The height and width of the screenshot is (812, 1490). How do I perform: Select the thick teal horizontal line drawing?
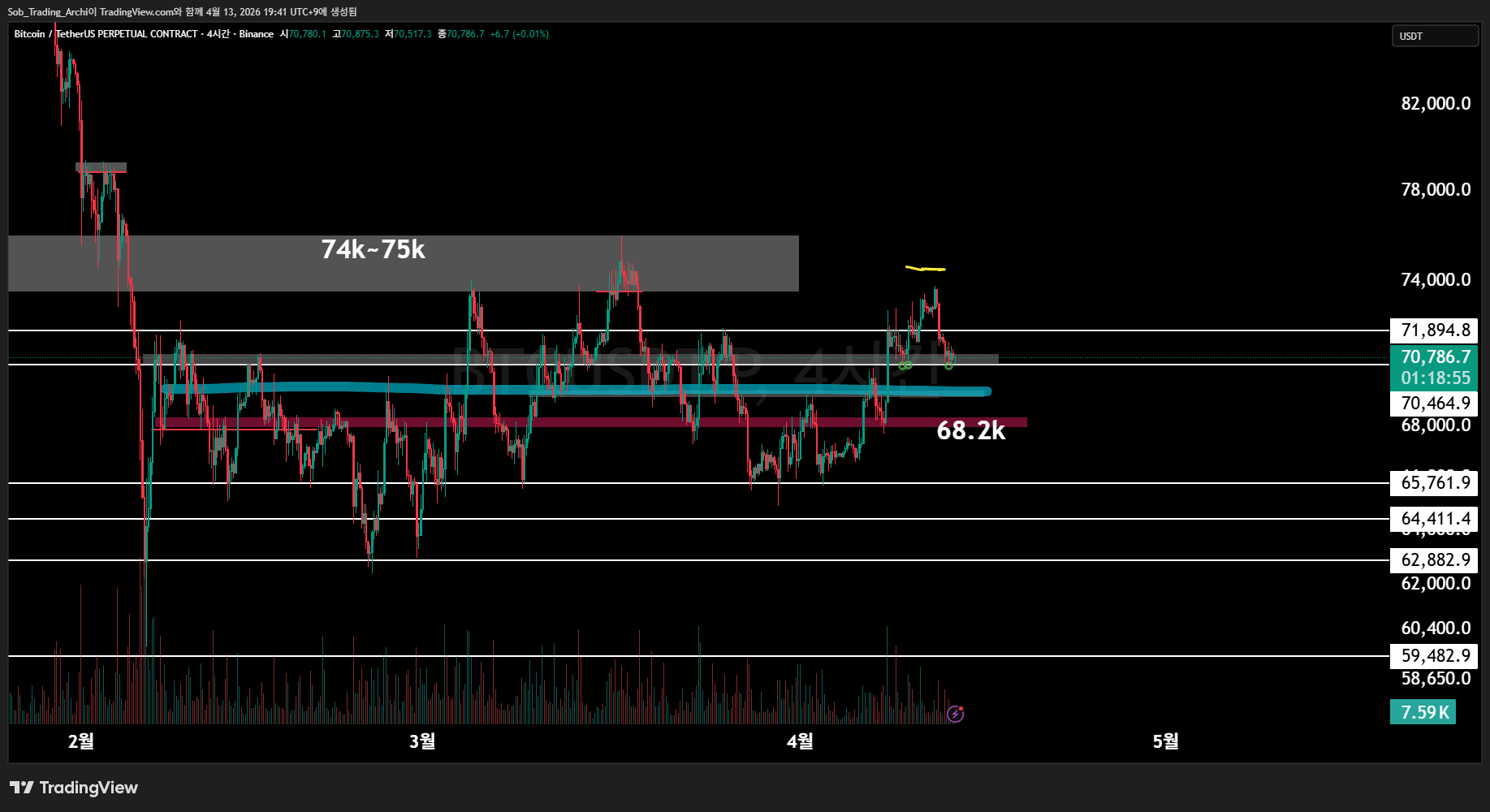pyautogui.click(x=576, y=389)
